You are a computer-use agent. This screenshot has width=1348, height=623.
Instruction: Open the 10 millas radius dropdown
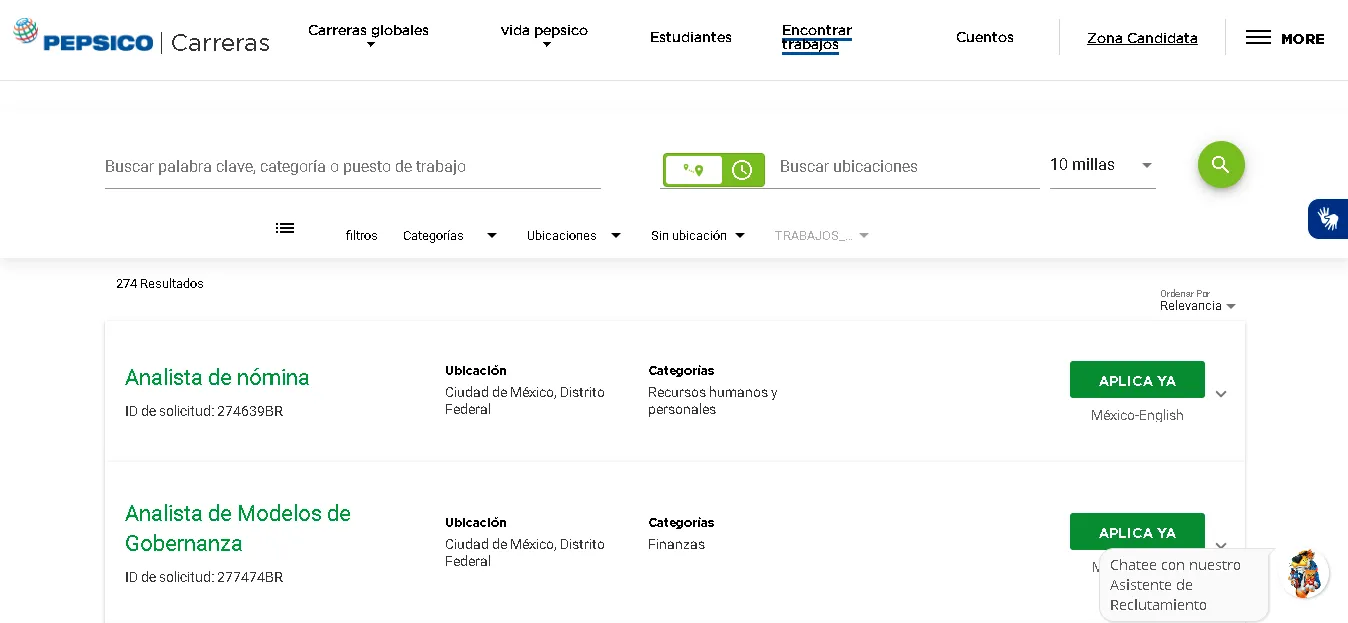(1102, 165)
